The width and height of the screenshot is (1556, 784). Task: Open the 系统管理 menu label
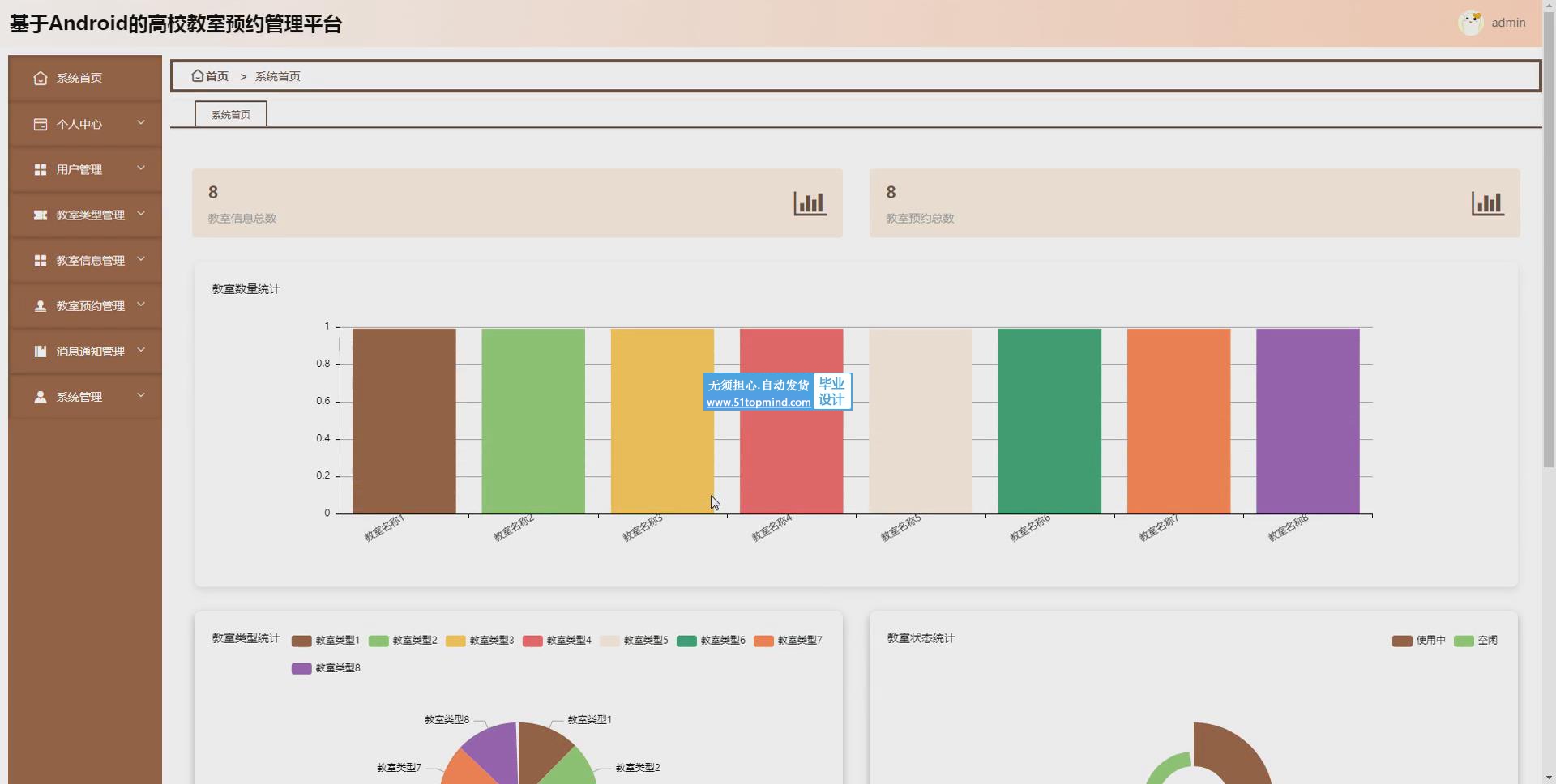(79, 397)
